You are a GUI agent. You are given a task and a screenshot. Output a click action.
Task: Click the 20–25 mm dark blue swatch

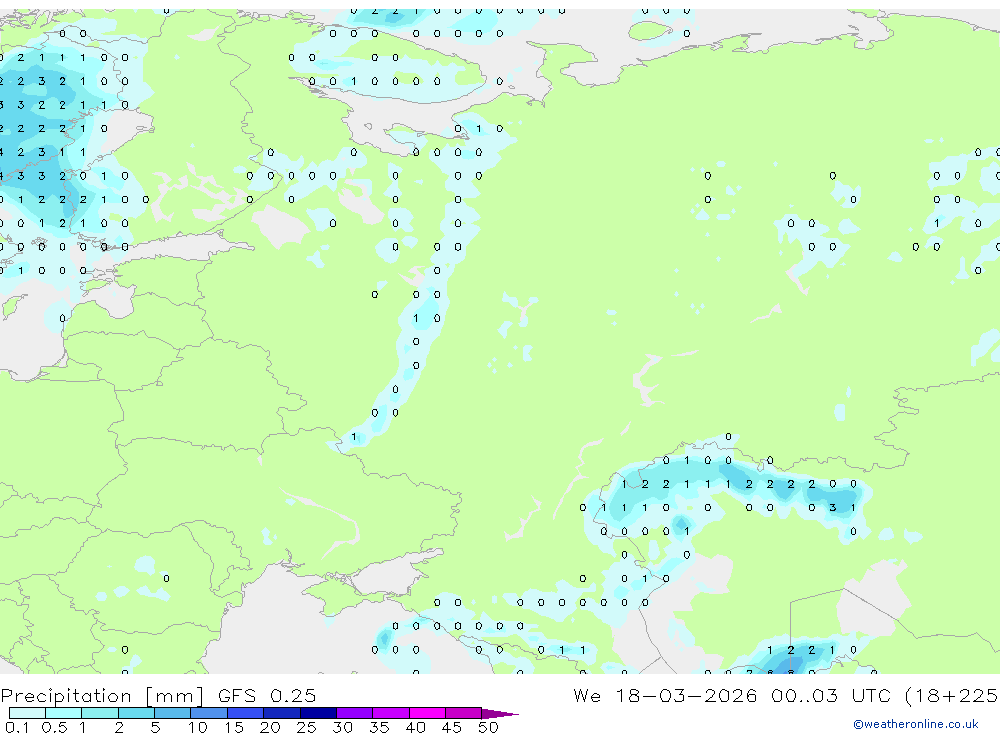pyautogui.click(x=282, y=713)
